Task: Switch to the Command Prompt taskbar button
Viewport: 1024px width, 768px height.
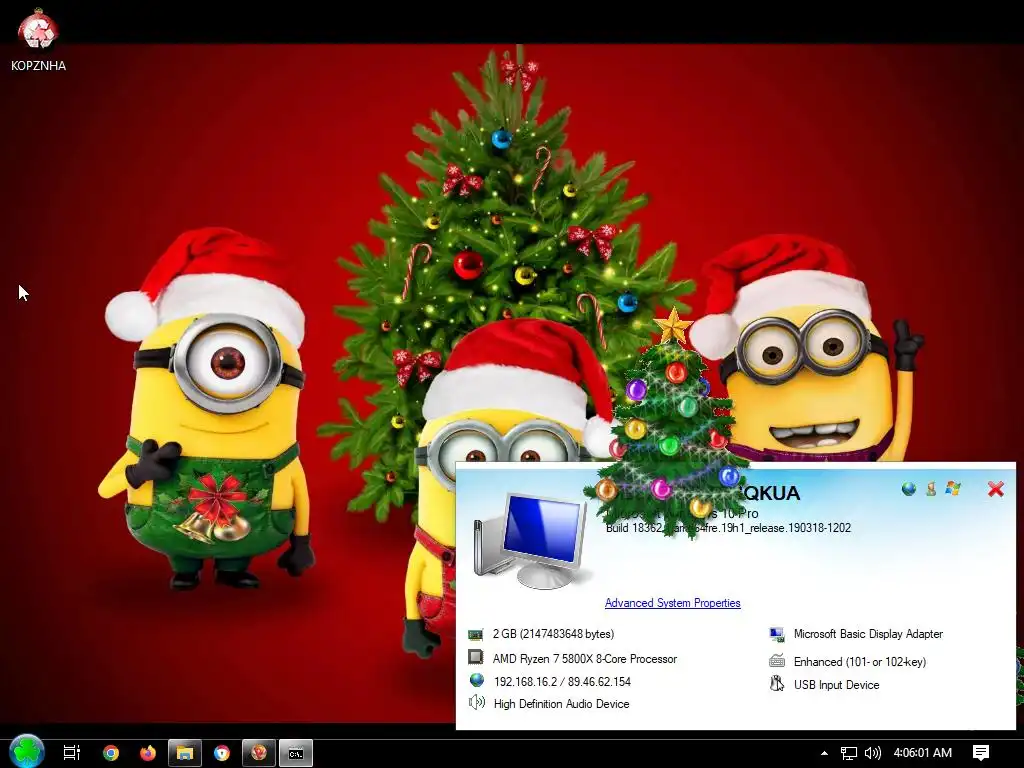Action: (x=296, y=753)
